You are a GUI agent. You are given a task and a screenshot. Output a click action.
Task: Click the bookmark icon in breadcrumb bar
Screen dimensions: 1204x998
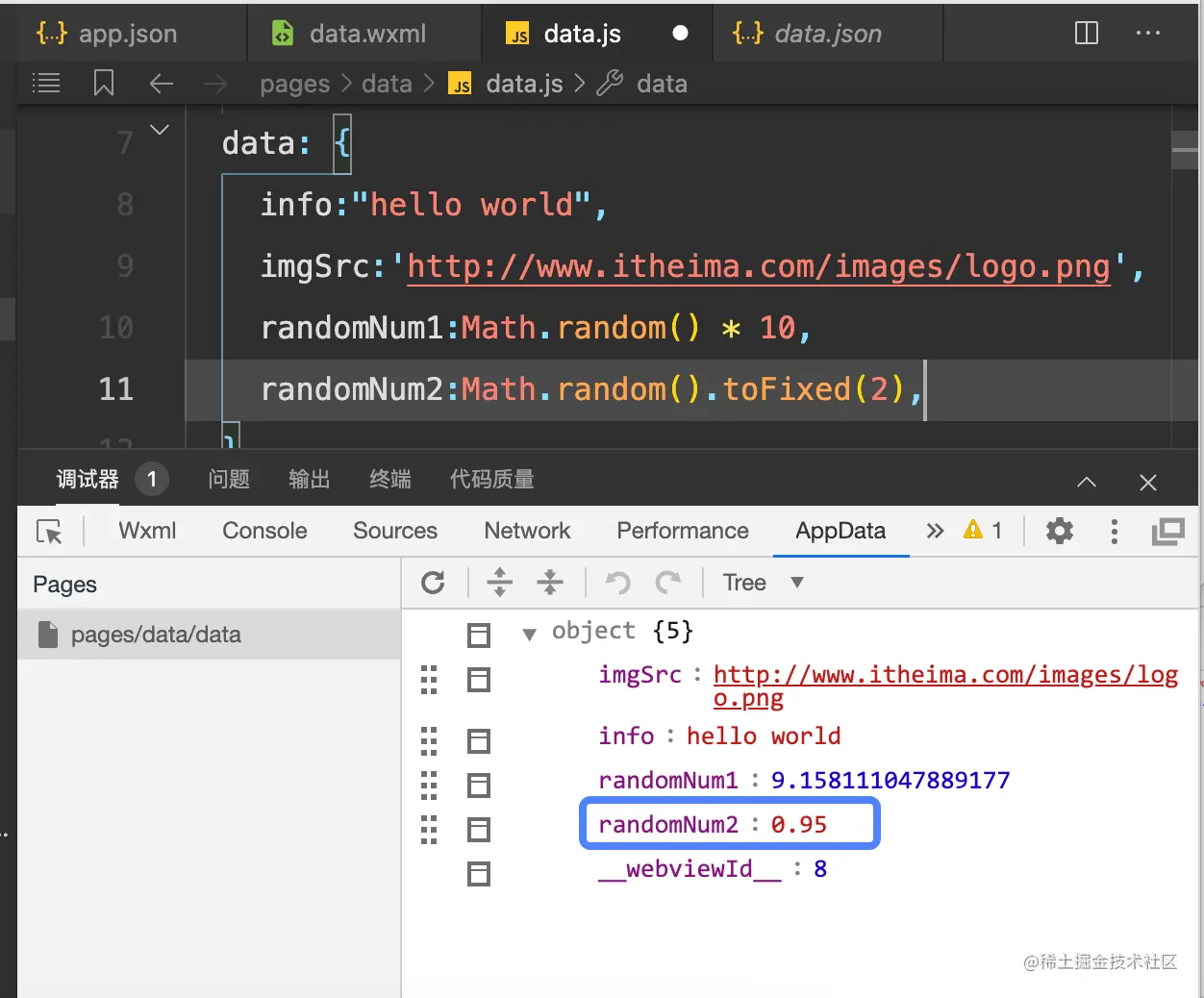click(104, 84)
